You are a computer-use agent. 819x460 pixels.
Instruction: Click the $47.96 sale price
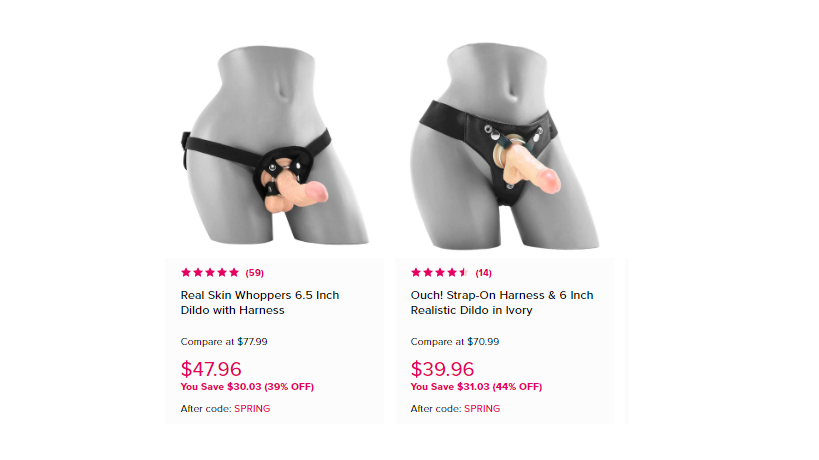211,369
